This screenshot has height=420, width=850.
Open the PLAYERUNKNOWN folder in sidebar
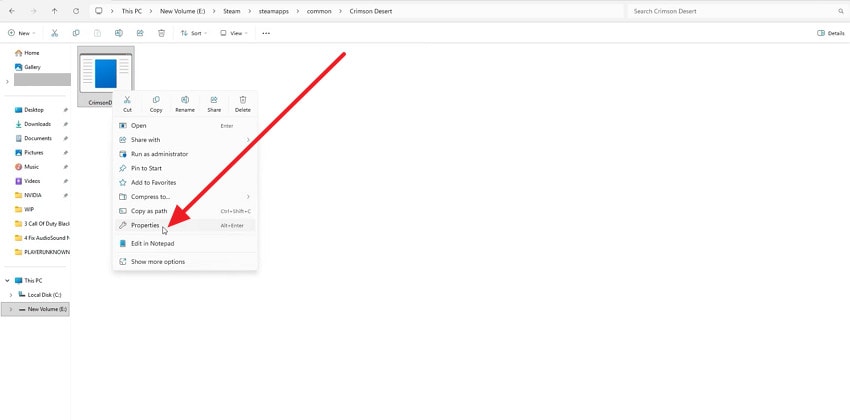point(42,252)
